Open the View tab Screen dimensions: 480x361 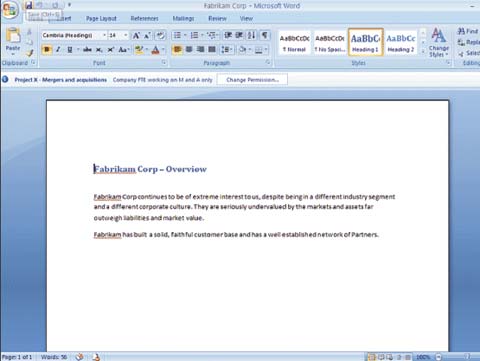246,19
